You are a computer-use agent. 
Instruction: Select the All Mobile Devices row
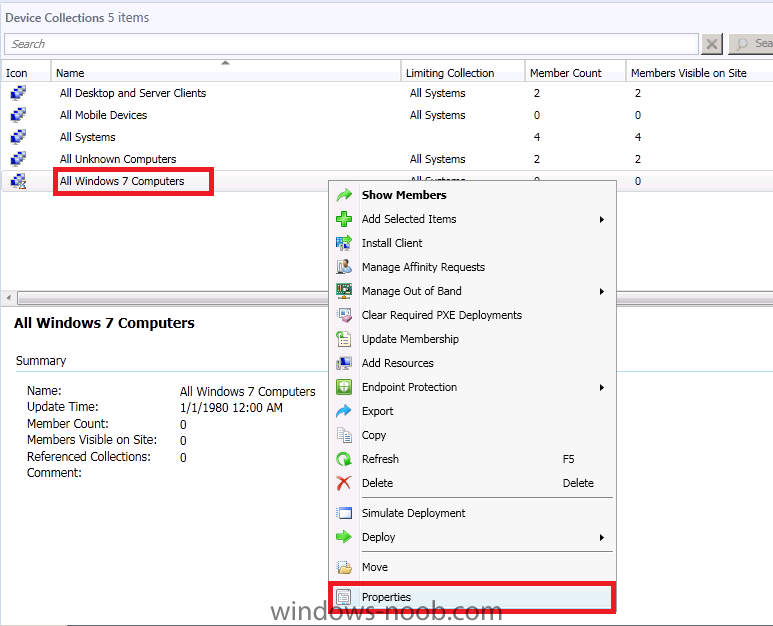click(386, 115)
